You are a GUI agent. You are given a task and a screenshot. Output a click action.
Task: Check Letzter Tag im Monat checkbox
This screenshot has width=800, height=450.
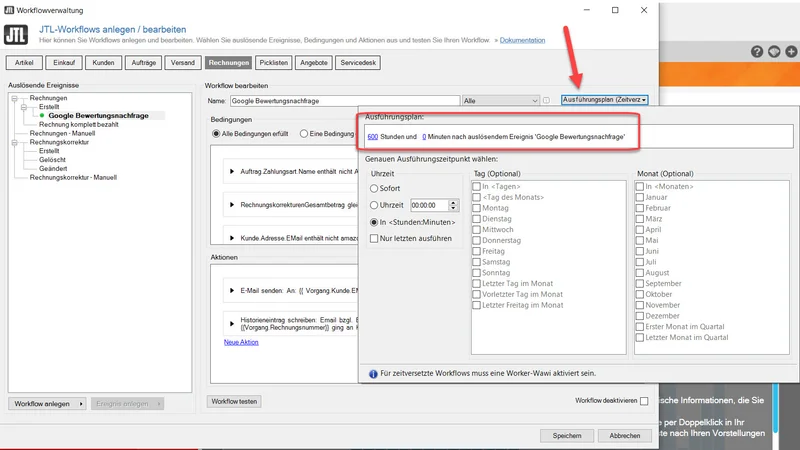[477, 284]
